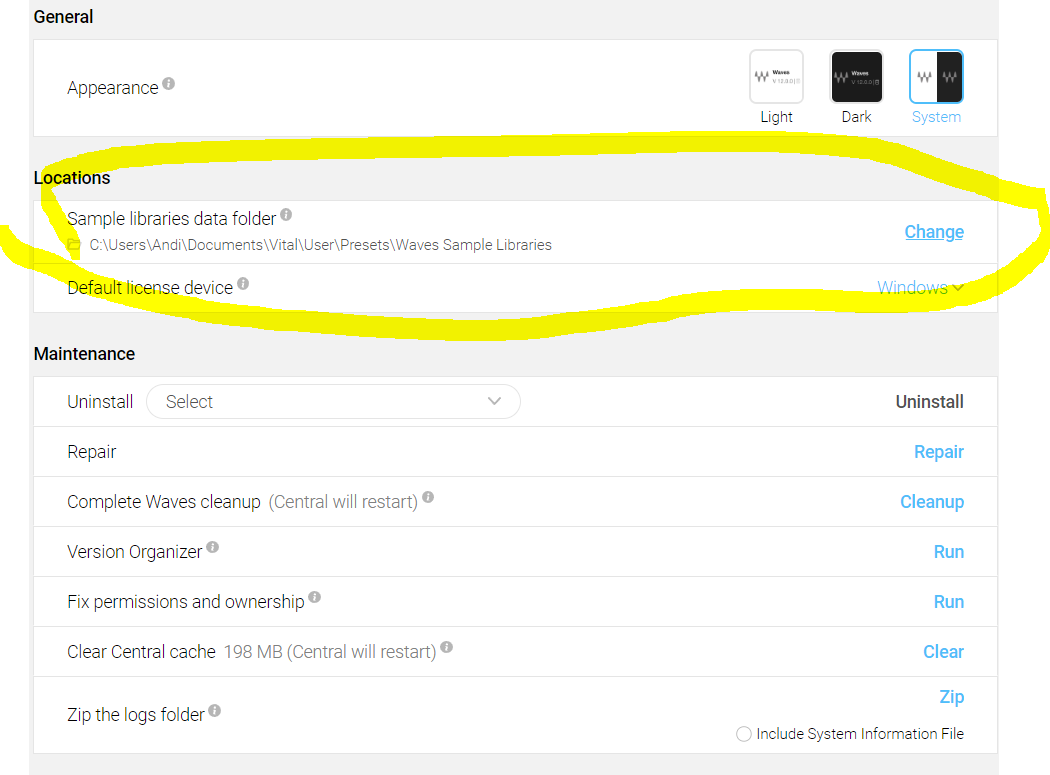
Task: Enable Include System Information File option
Action: click(743, 734)
